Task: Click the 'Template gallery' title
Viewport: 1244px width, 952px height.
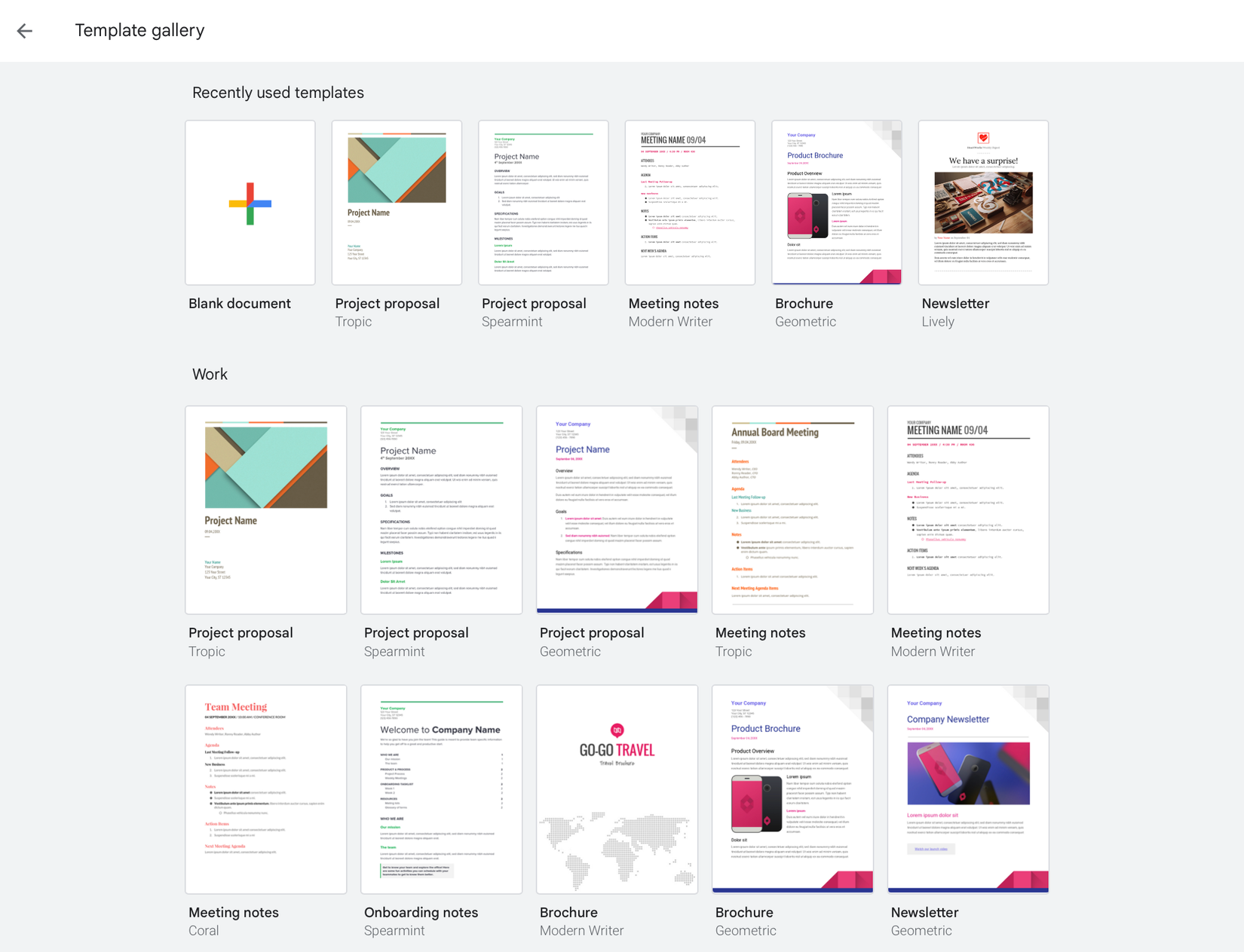Action: (139, 30)
